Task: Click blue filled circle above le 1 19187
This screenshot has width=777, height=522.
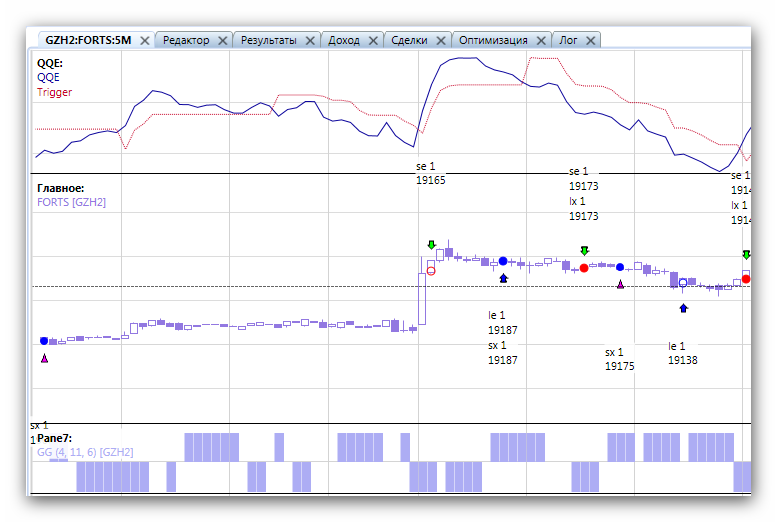Action: 503,261
